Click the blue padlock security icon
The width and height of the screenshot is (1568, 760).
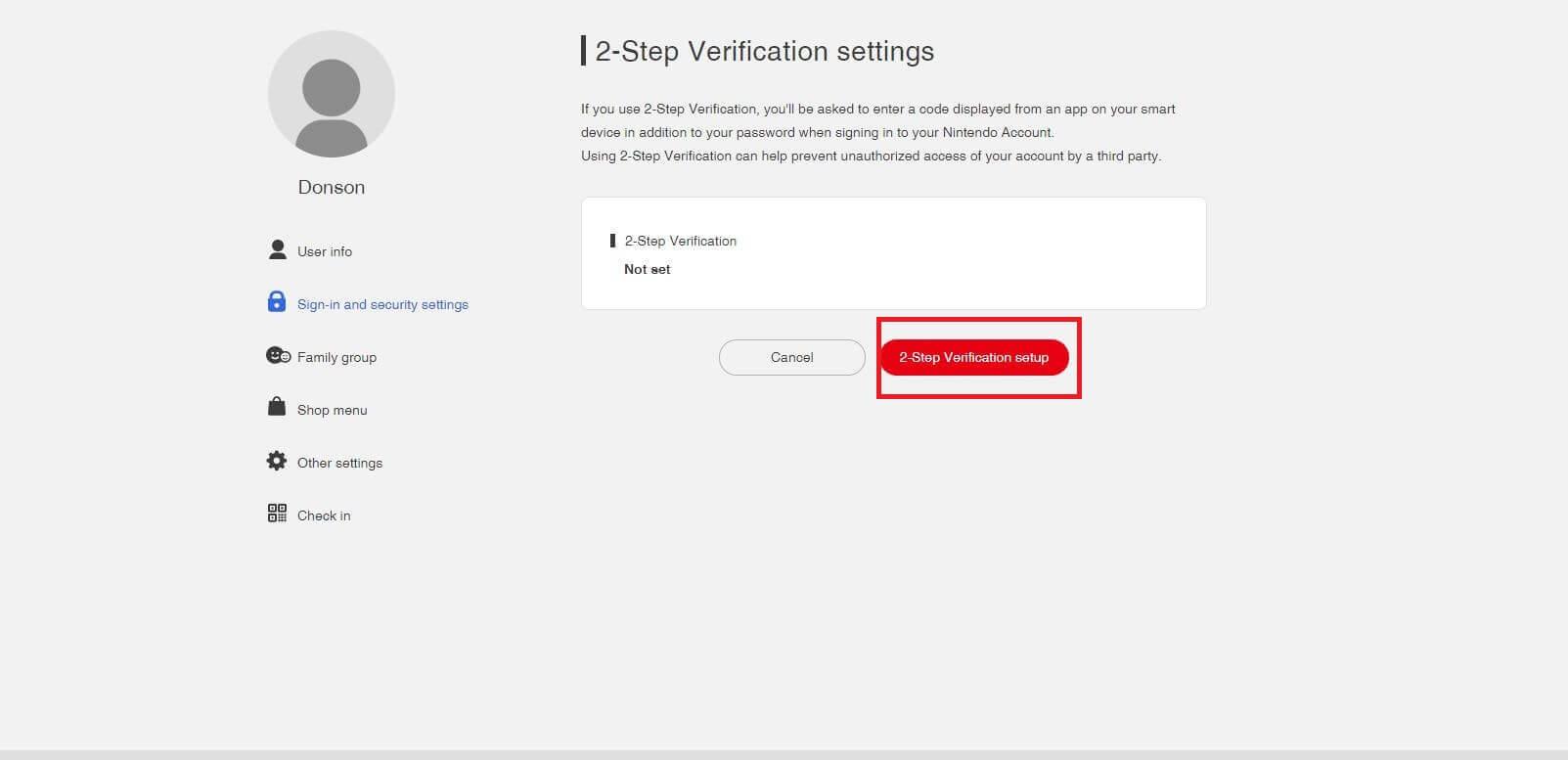click(x=277, y=302)
